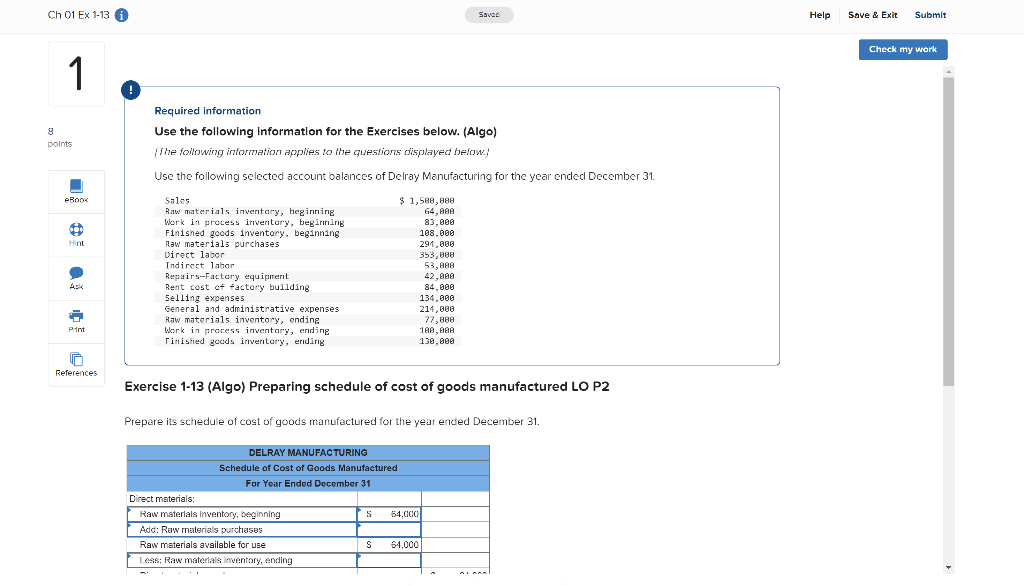Click the Indirect labor 53,000 row
This screenshot has width=1024, height=585.
308,265
